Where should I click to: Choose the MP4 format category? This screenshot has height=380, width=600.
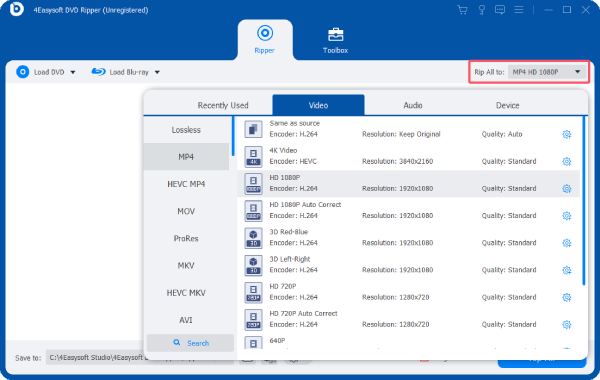[x=186, y=157]
